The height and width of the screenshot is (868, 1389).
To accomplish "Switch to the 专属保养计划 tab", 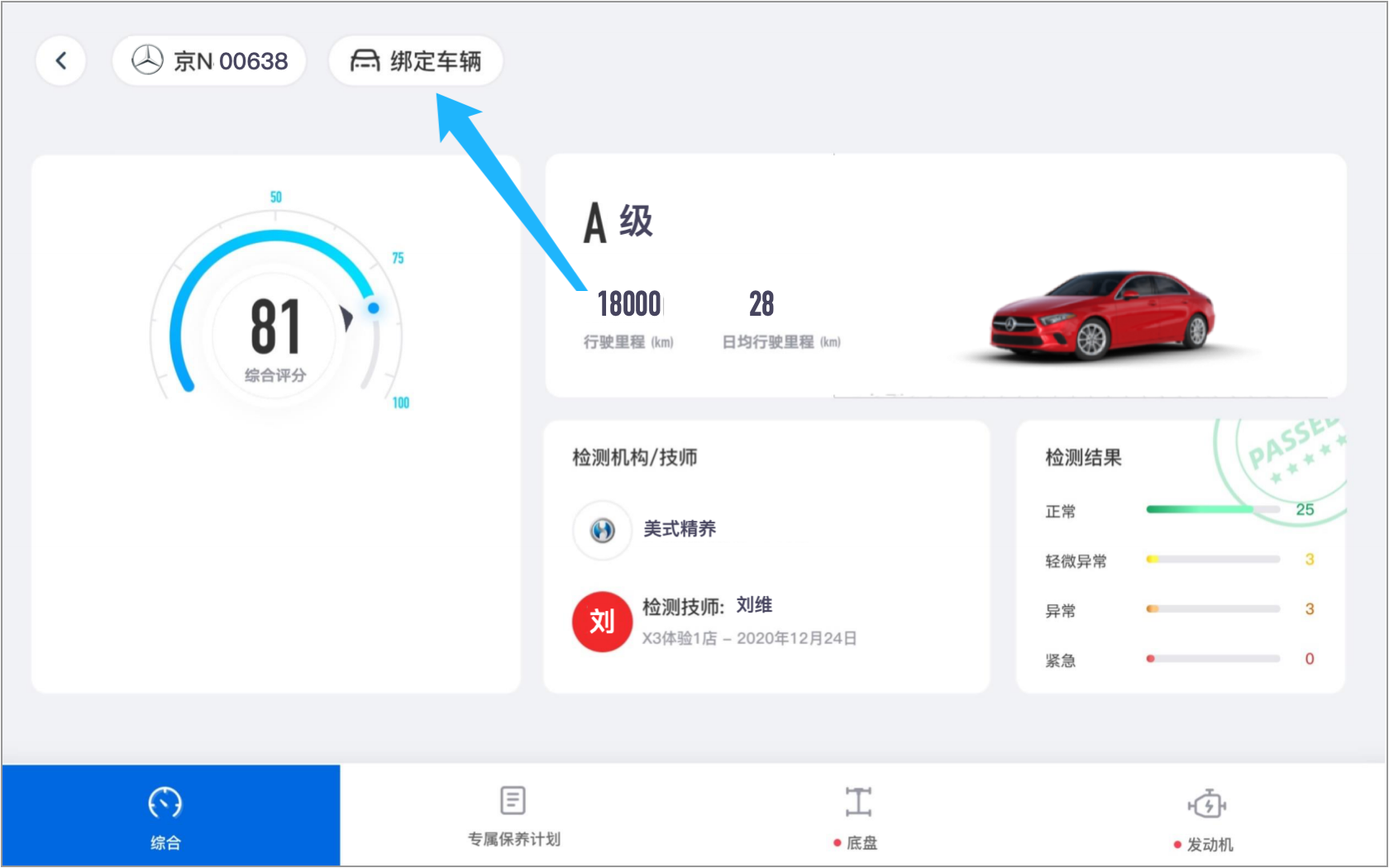I will (x=513, y=815).
